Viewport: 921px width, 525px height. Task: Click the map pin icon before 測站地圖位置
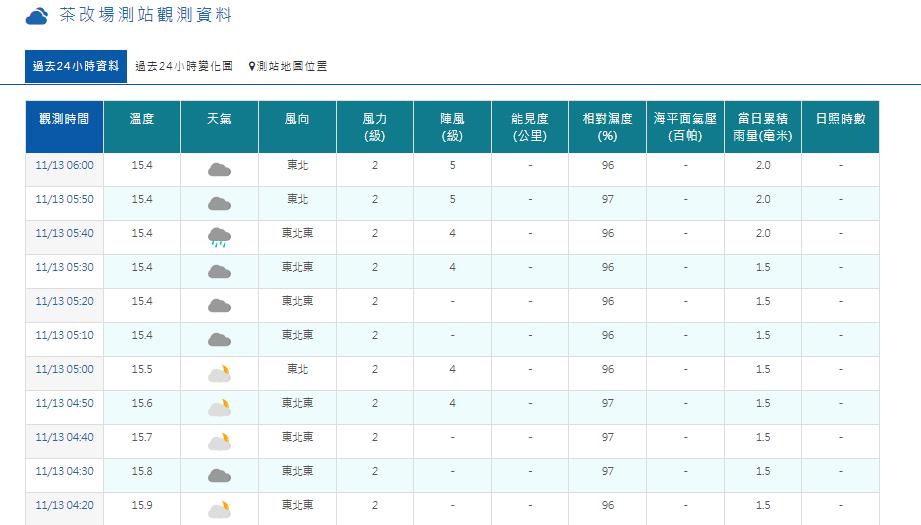[251, 66]
